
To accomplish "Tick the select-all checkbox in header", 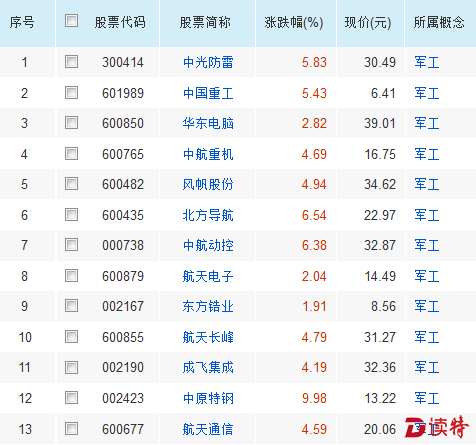I will tap(71, 21).
